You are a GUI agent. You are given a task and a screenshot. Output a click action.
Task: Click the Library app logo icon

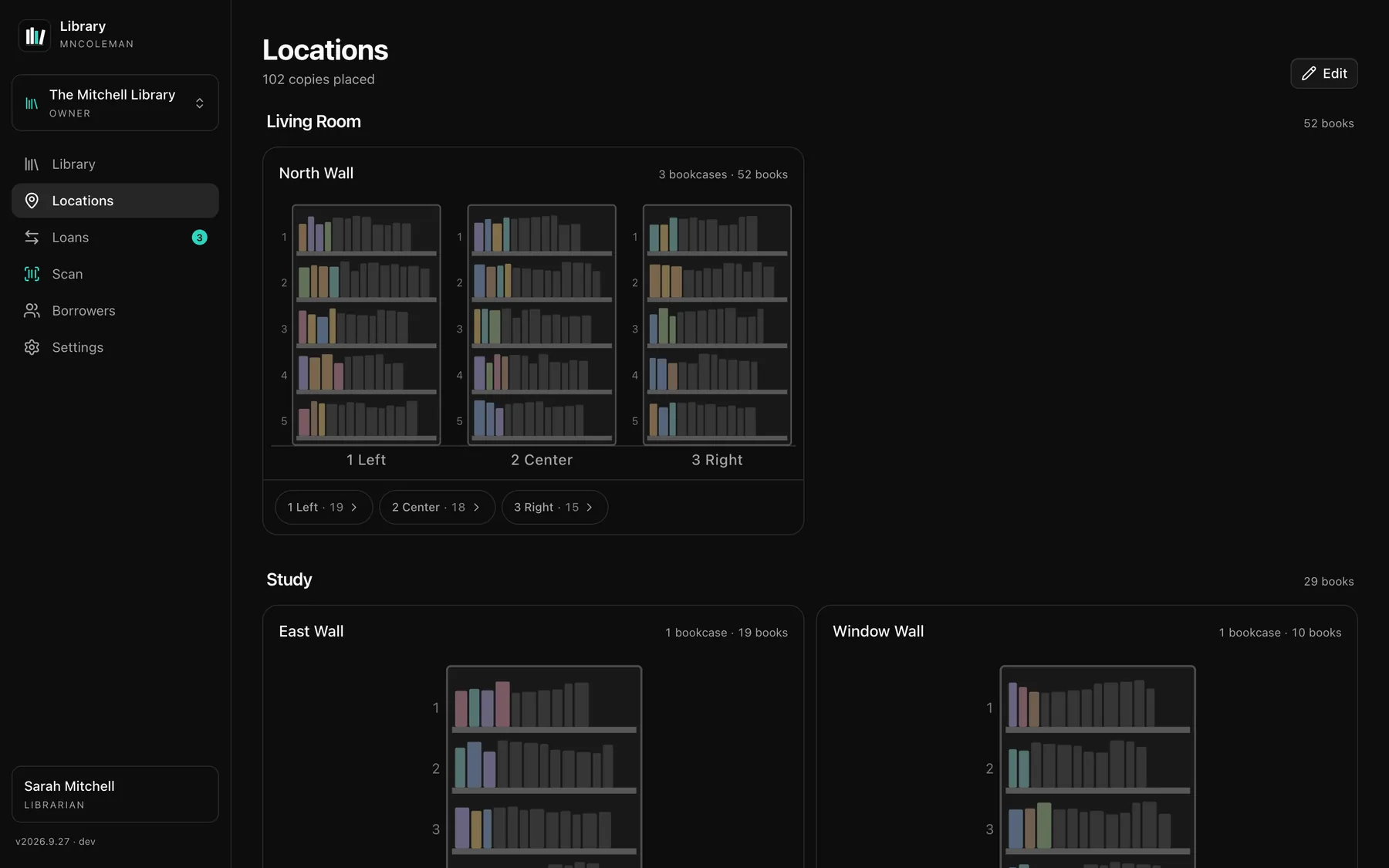coord(34,35)
